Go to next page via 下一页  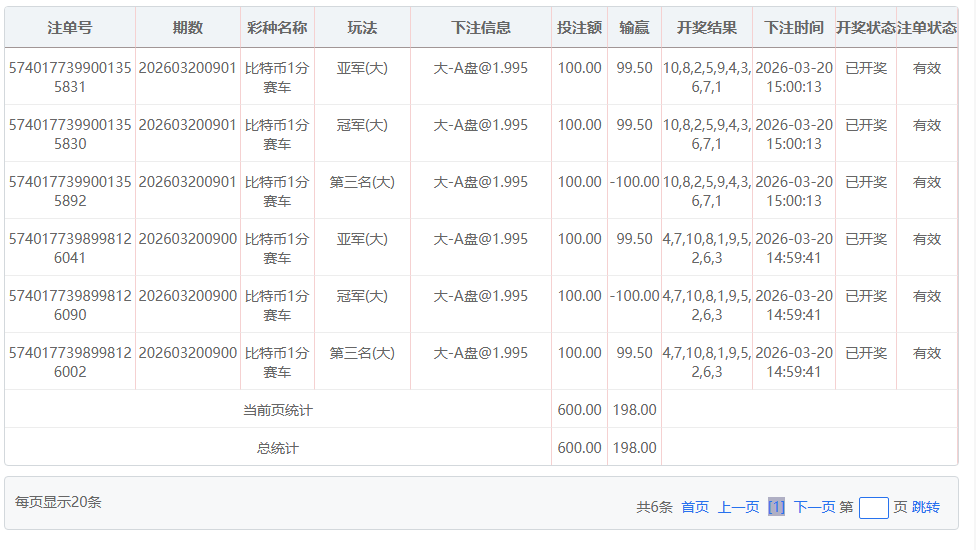coord(814,507)
